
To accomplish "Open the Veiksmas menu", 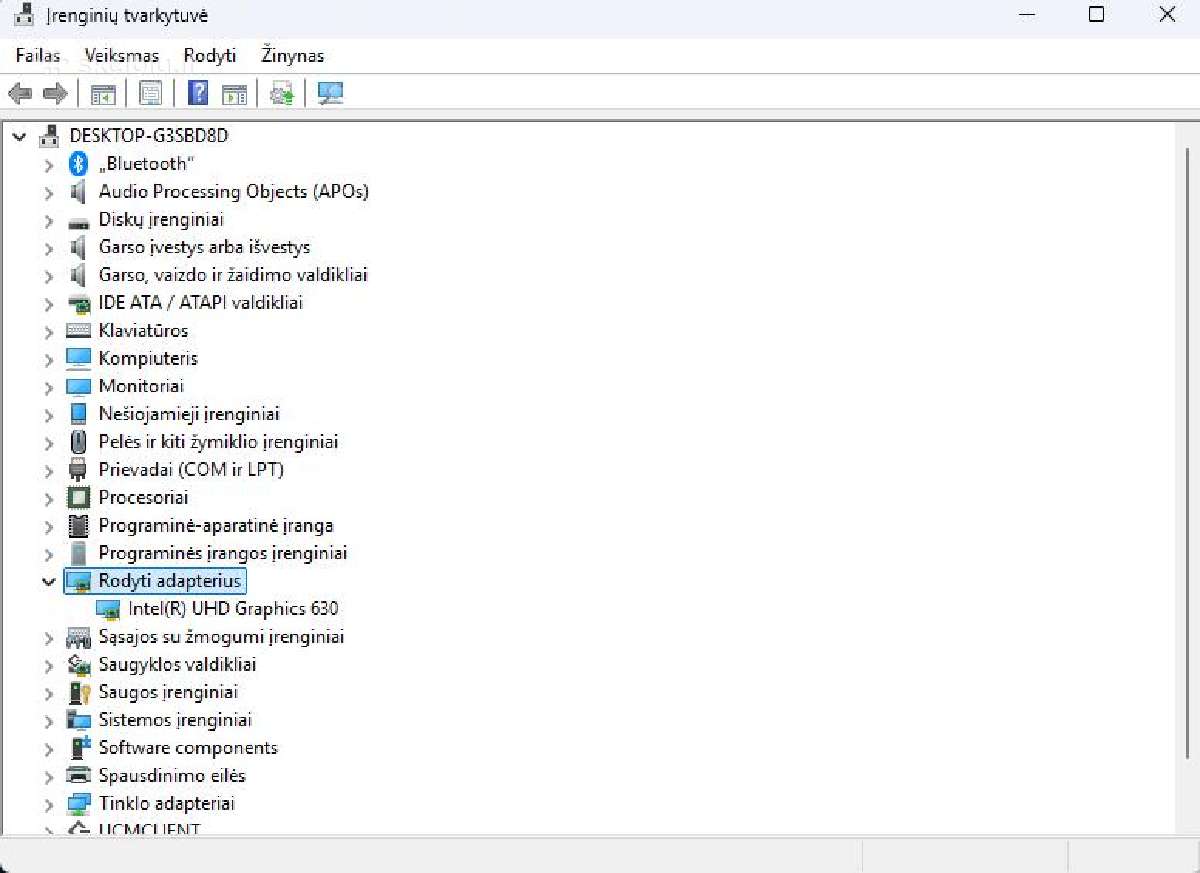I will click(x=122, y=56).
